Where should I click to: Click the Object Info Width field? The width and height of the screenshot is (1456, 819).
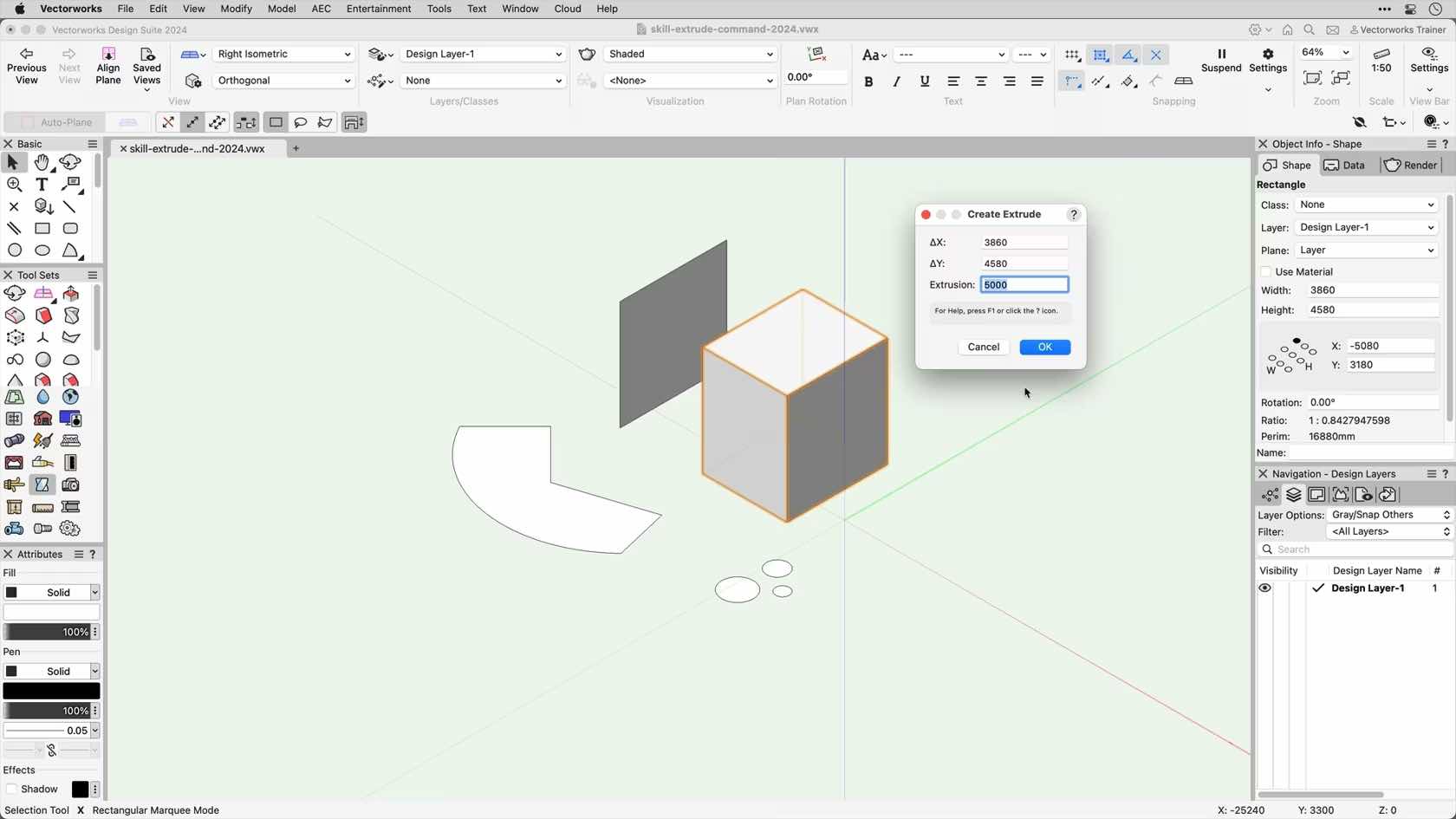1373,290
